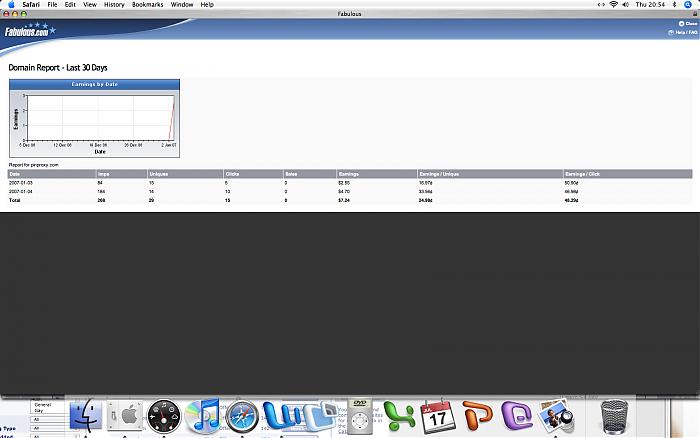This screenshot has width=700, height=438.
Task: Click the Total row label
Action: point(15,200)
